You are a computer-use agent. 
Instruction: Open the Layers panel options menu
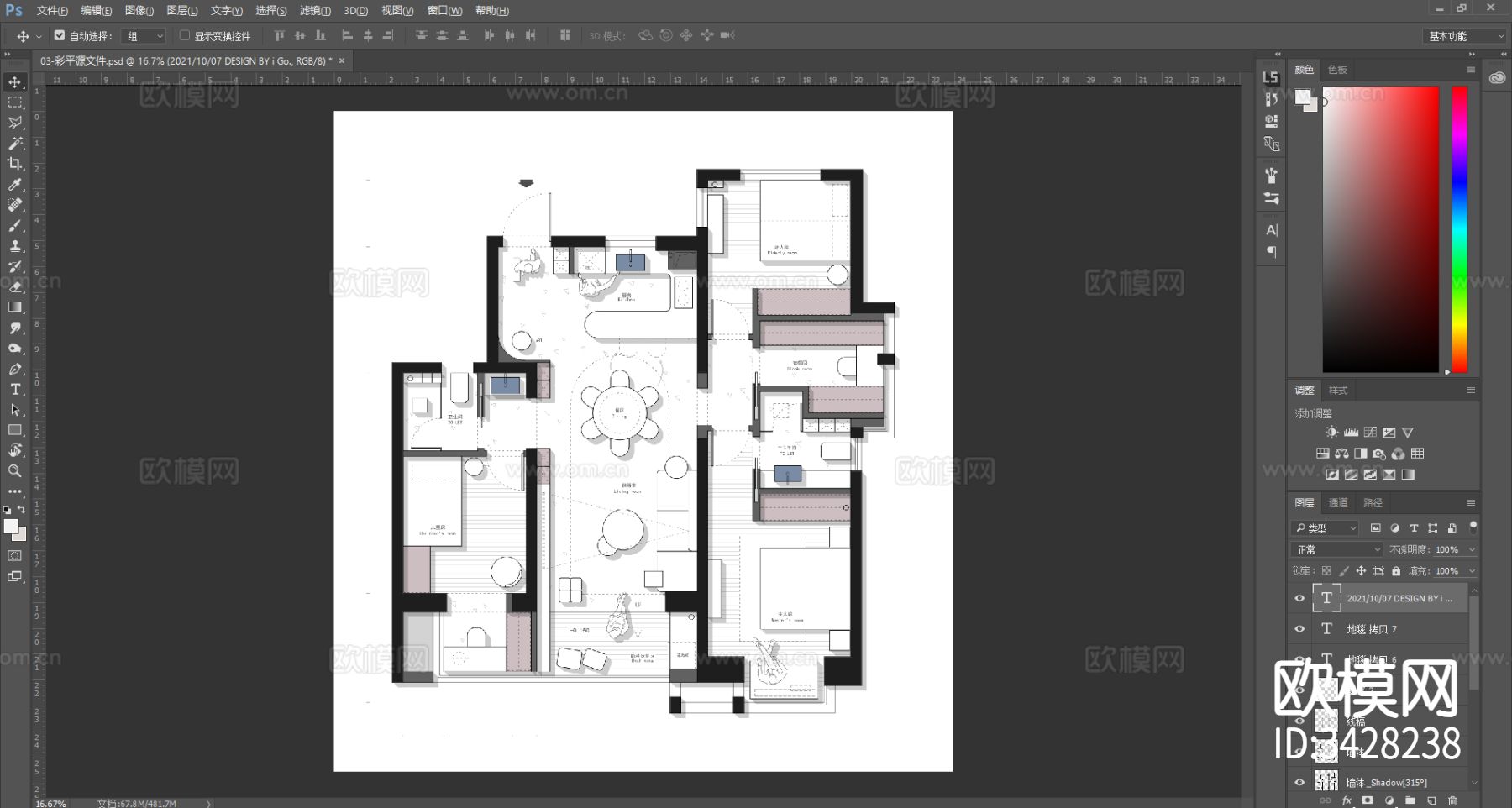(1471, 503)
